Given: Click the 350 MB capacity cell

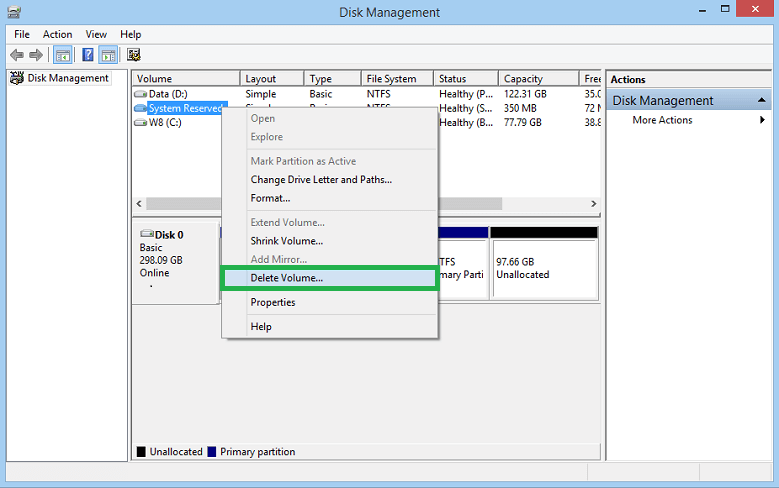Looking at the screenshot, I should (520, 108).
